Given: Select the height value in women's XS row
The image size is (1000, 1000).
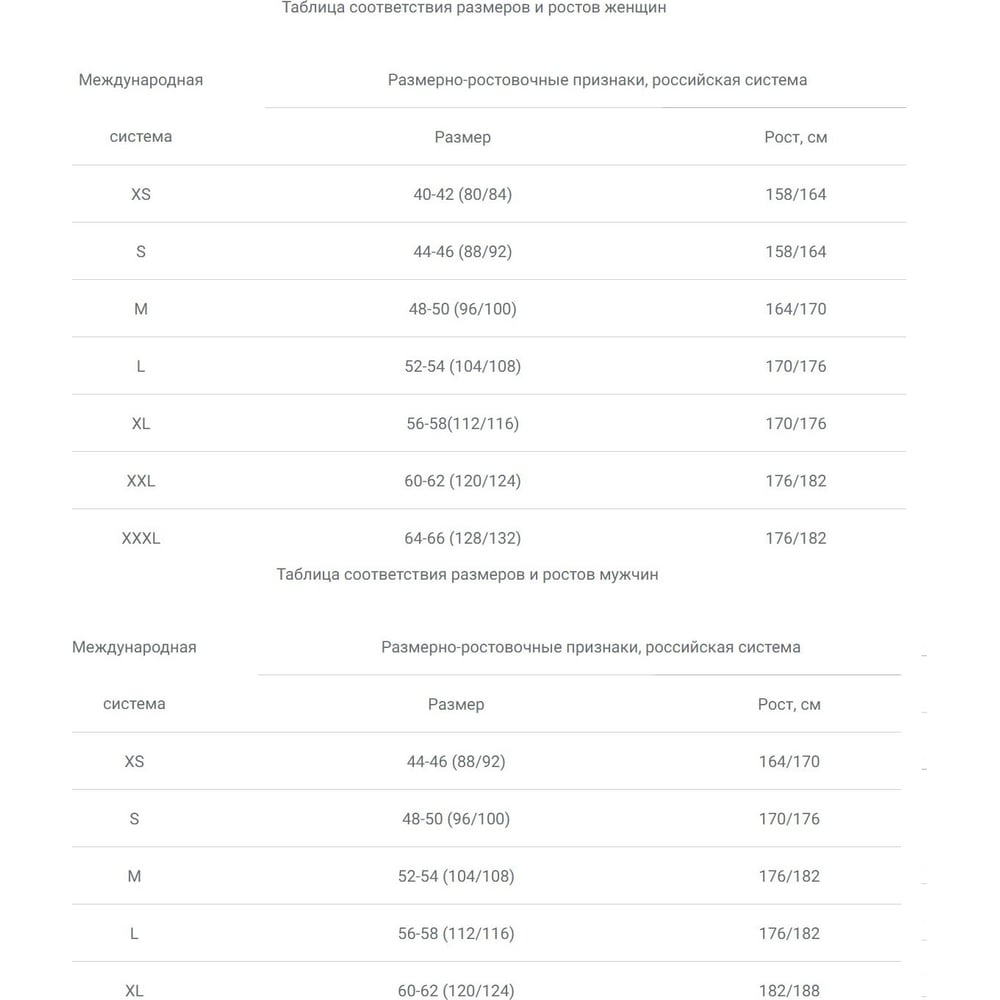Looking at the screenshot, I should click(796, 194).
